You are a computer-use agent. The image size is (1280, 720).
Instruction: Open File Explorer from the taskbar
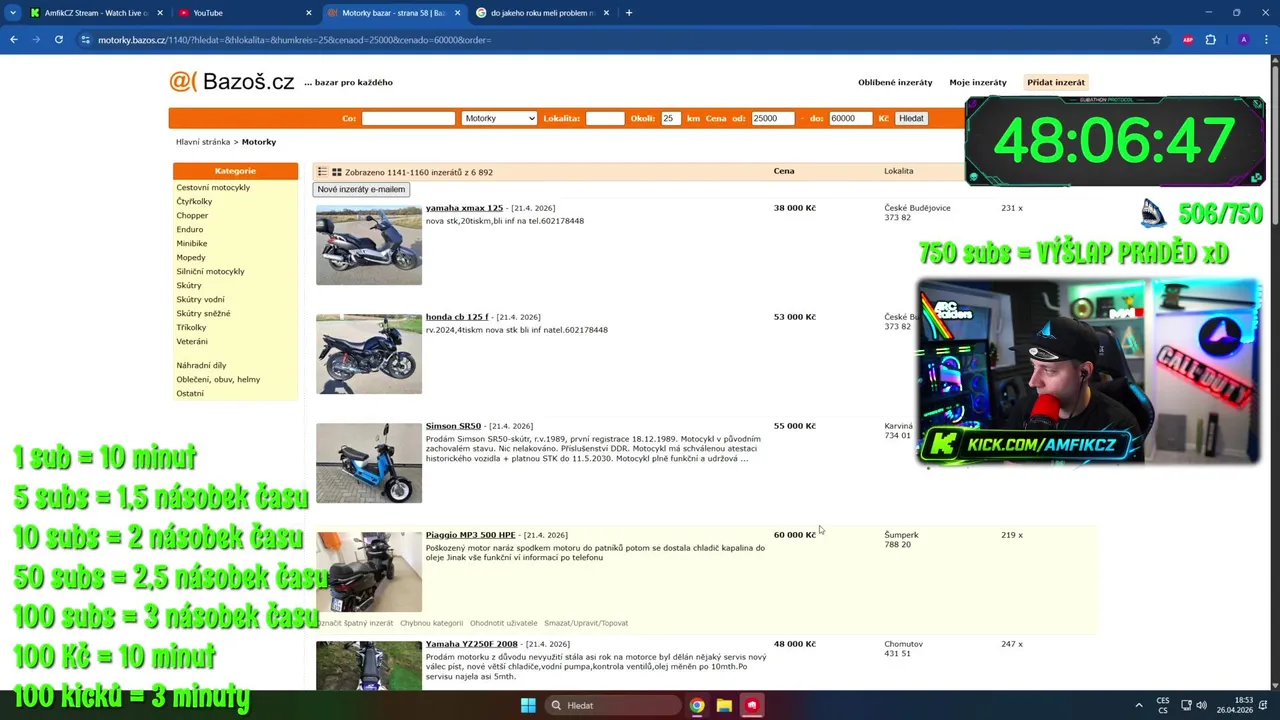pos(724,705)
